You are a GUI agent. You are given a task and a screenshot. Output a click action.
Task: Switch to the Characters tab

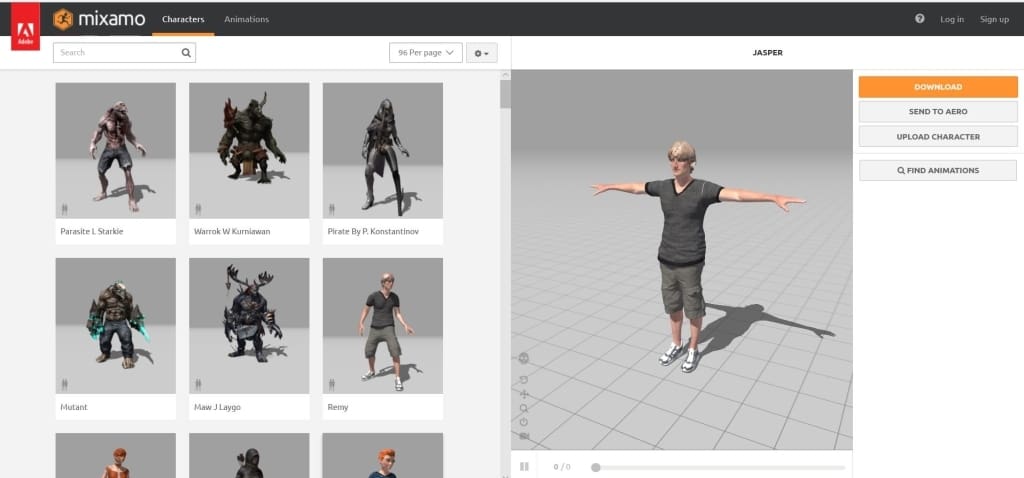[x=183, y=19]
